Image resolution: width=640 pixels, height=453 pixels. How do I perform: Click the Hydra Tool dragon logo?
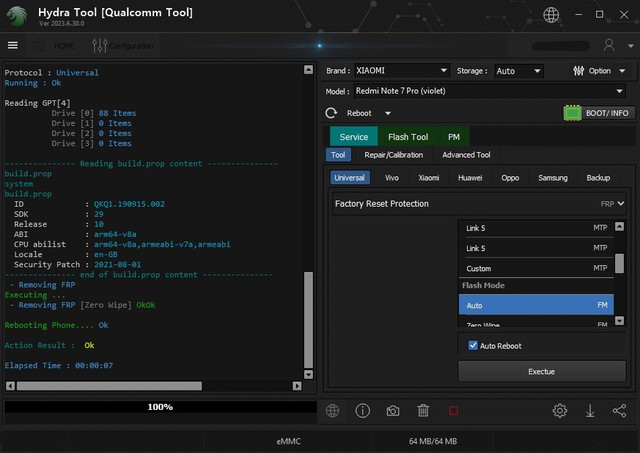point(17,16)
